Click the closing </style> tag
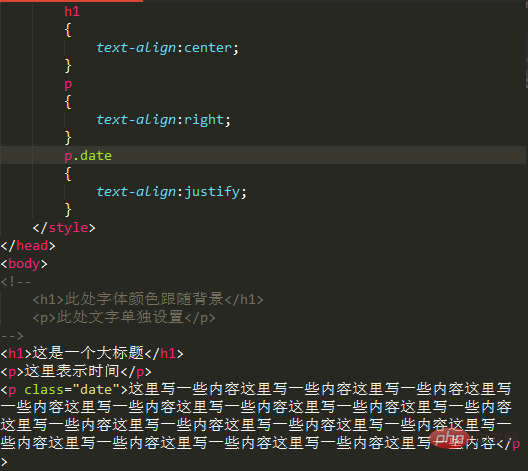The height and width of the screenshot is (471, 528). 64,228
